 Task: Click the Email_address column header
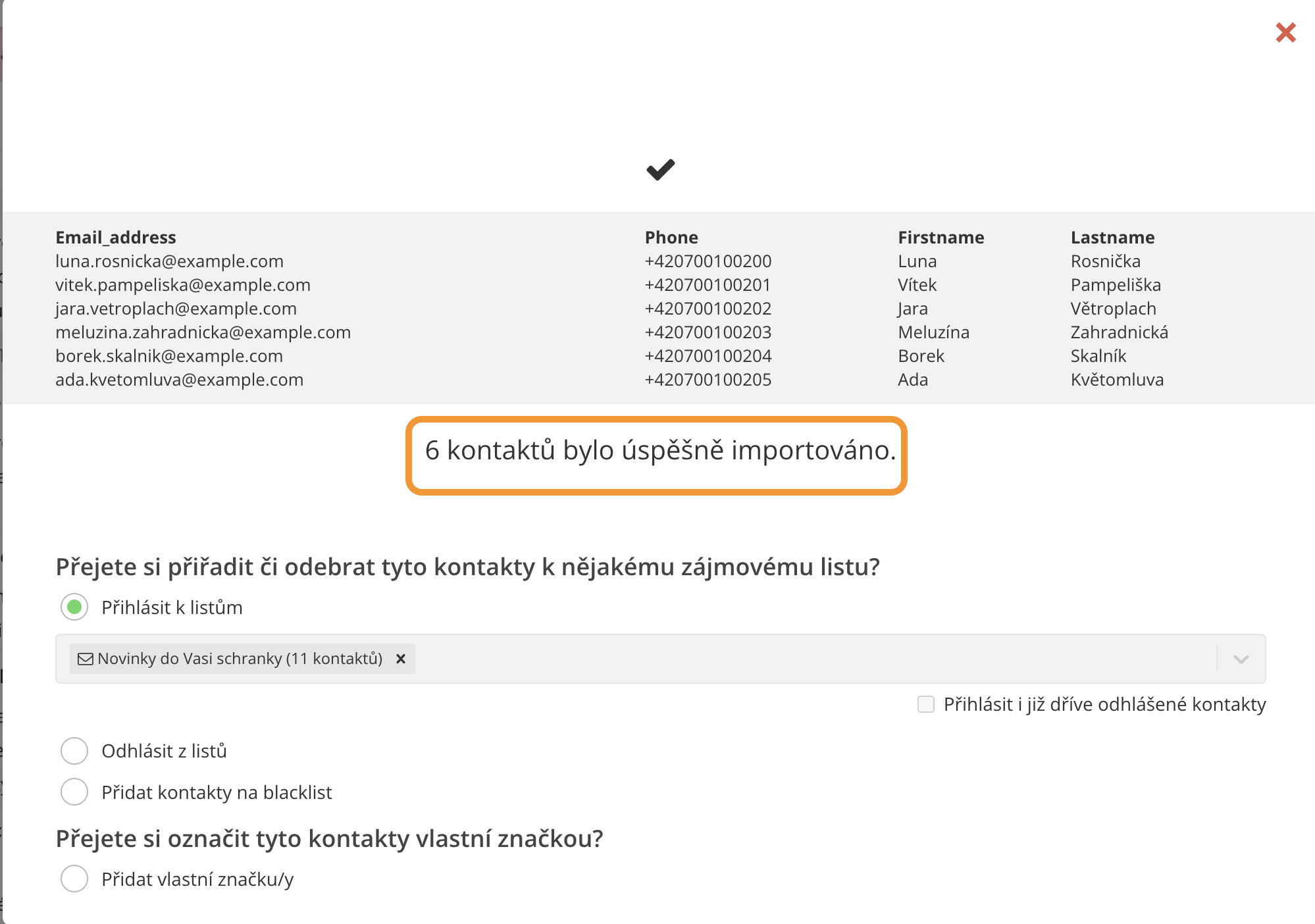[116, 238]
